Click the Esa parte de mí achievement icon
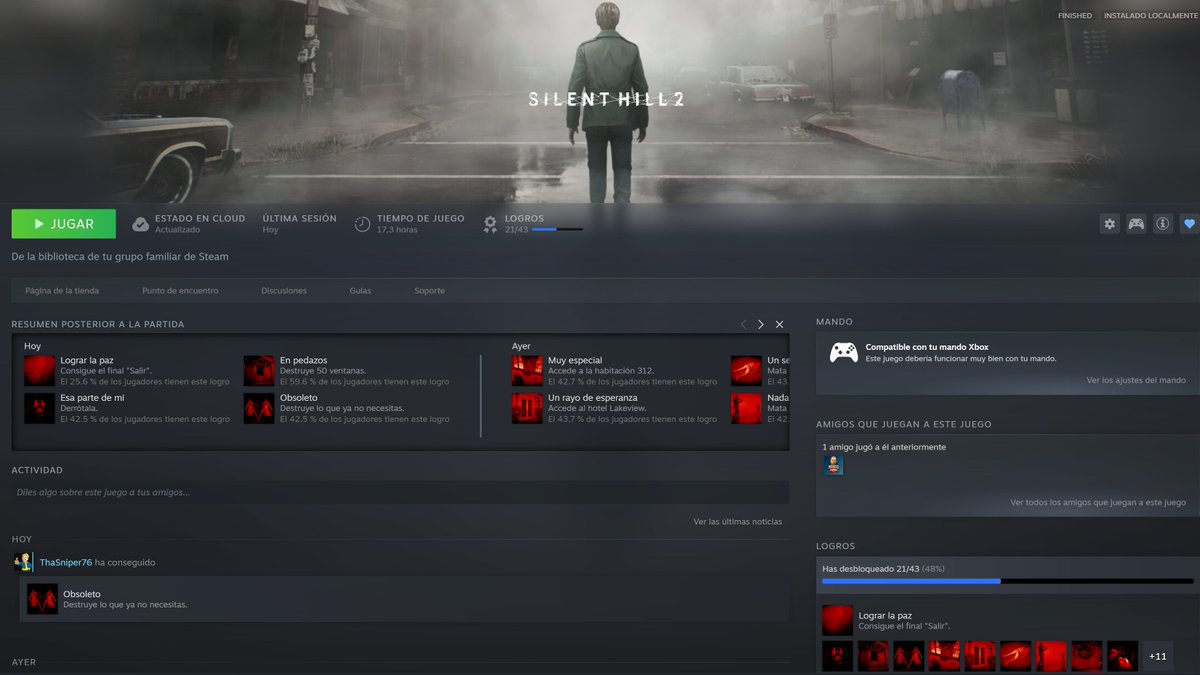The height and width of the screenshot is (675, 1200). point(40,408)
